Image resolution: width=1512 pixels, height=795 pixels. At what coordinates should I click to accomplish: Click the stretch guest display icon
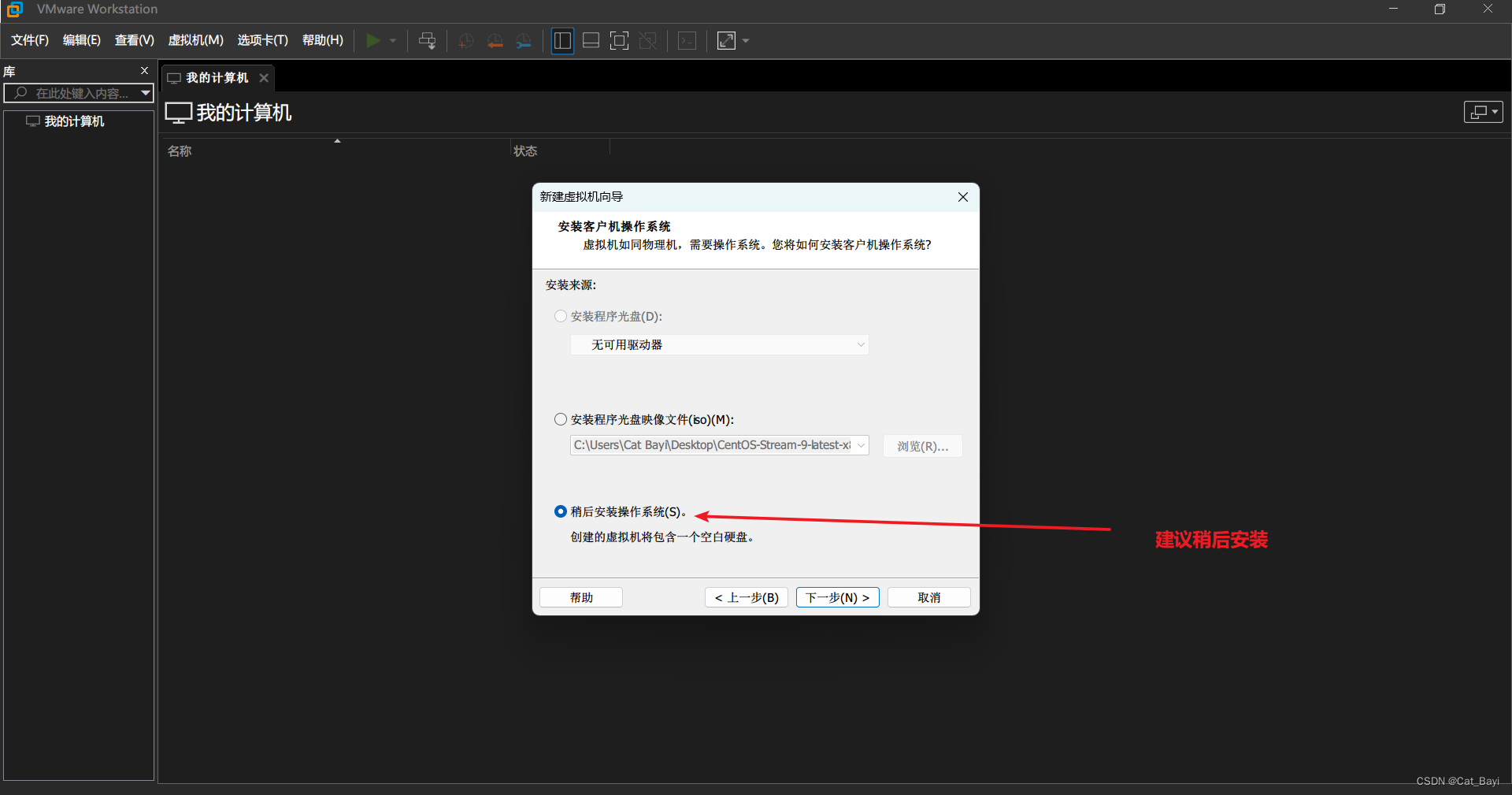point(726,40)
